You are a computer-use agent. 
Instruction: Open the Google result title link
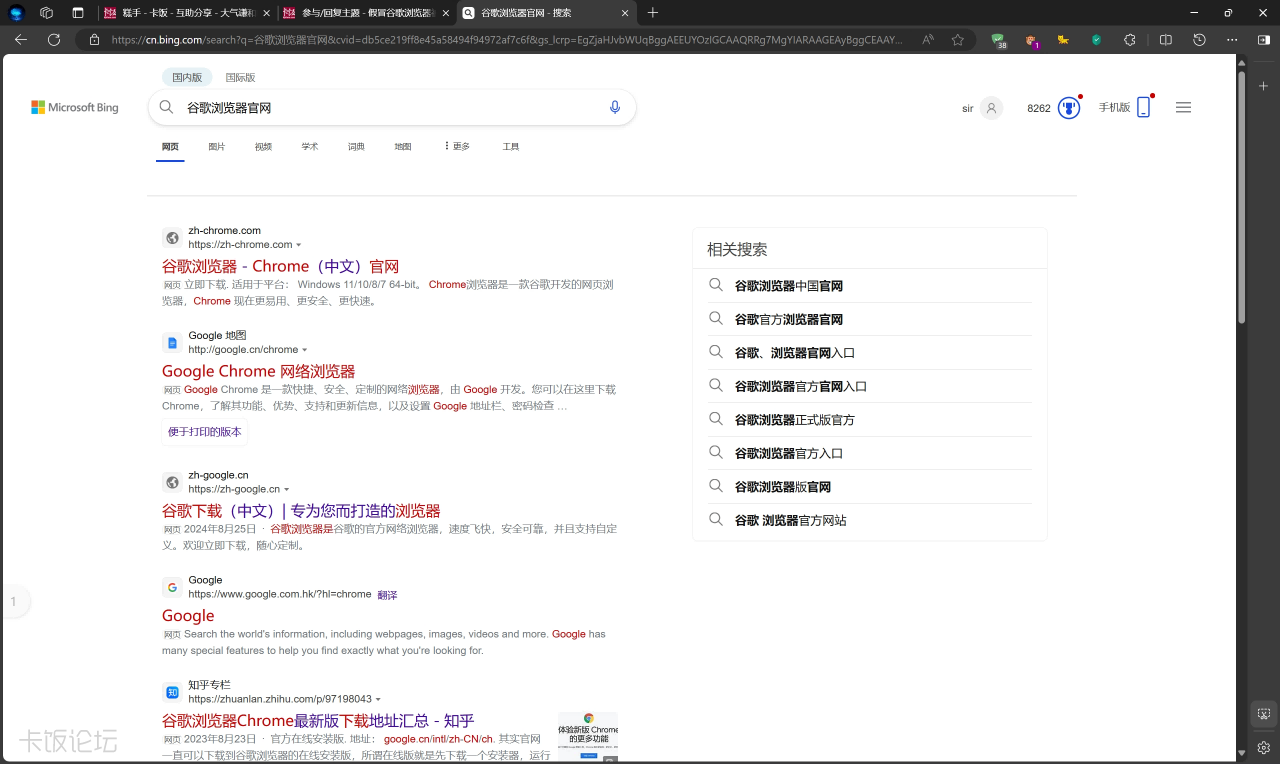click(x=188, y=615)
